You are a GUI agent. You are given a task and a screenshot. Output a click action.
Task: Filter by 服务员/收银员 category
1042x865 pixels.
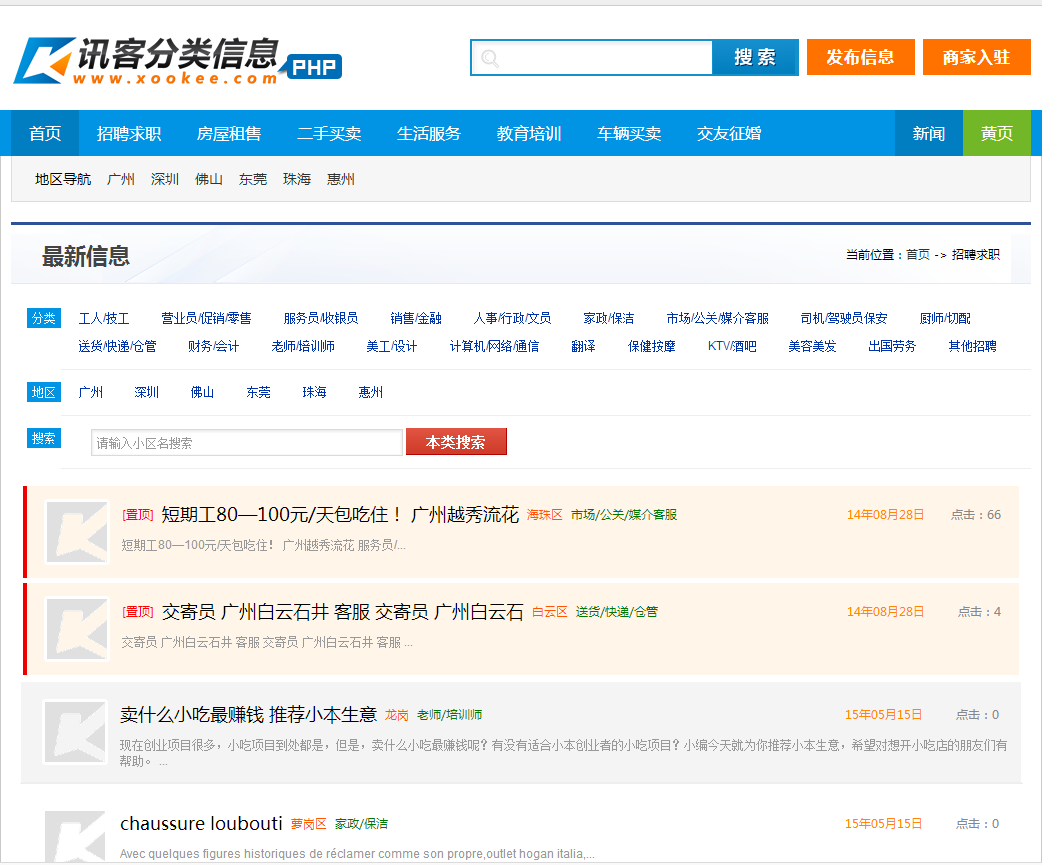coord(321,318)
